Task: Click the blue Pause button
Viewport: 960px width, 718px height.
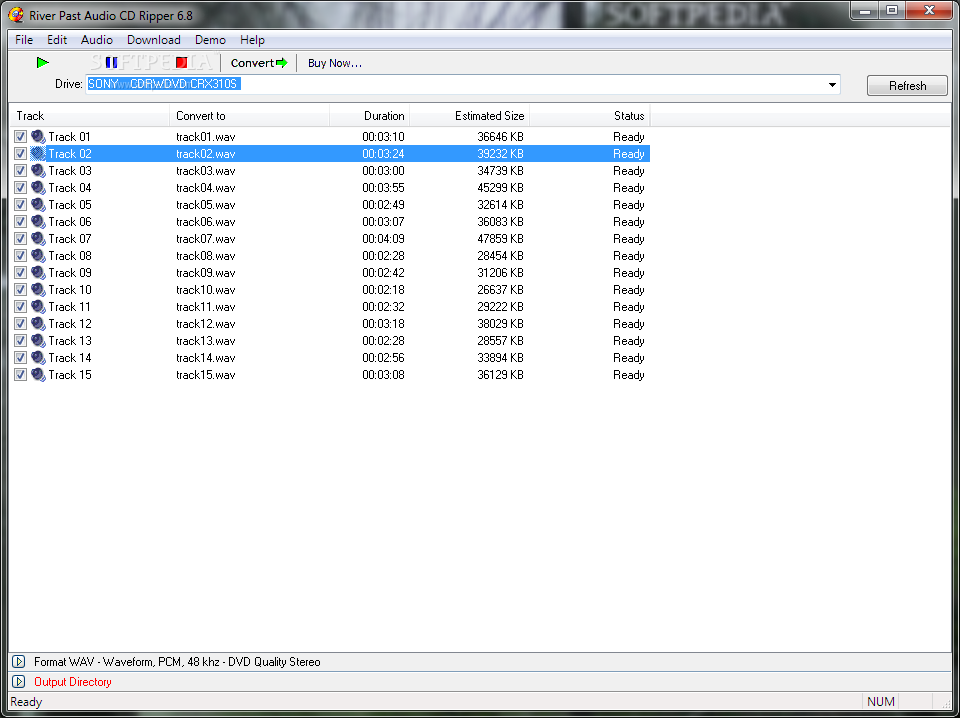Action: tap(111, 62)
